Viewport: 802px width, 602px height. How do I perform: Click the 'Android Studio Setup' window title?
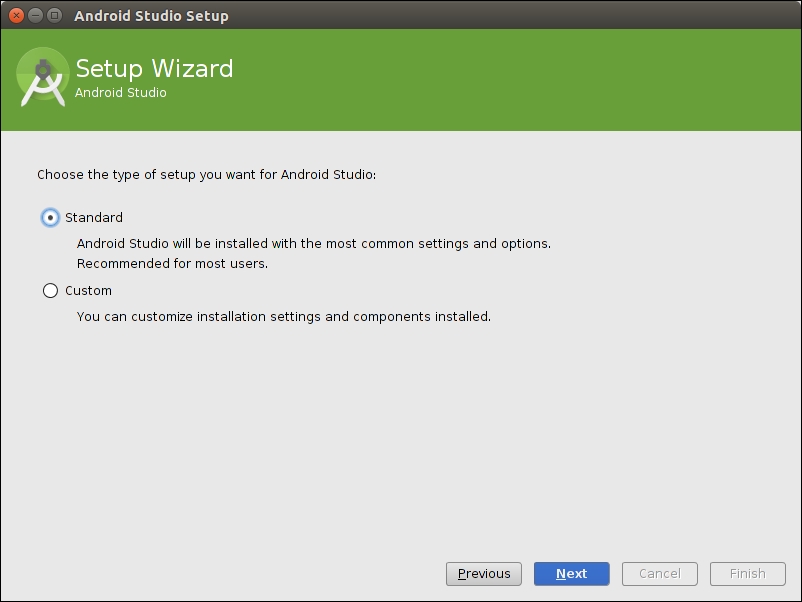pyautogui.click(x=151, y=15)
